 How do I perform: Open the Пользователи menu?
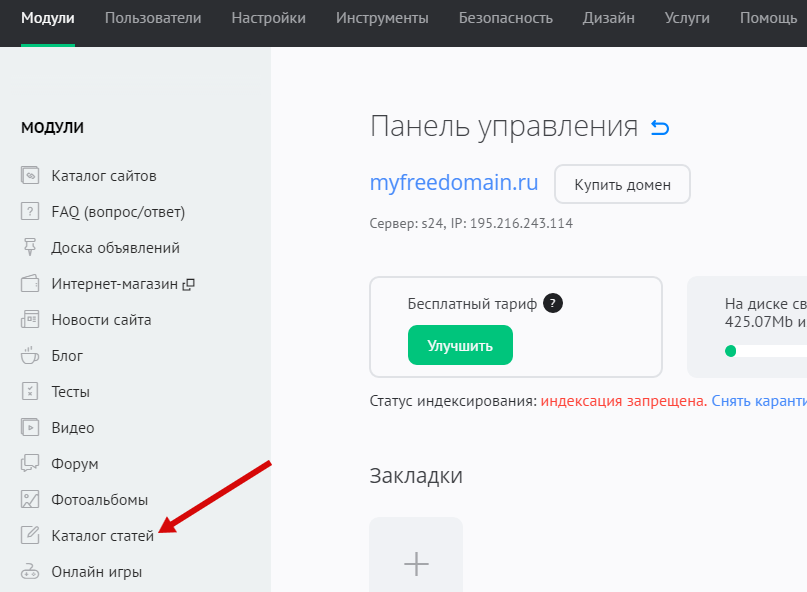153,18
